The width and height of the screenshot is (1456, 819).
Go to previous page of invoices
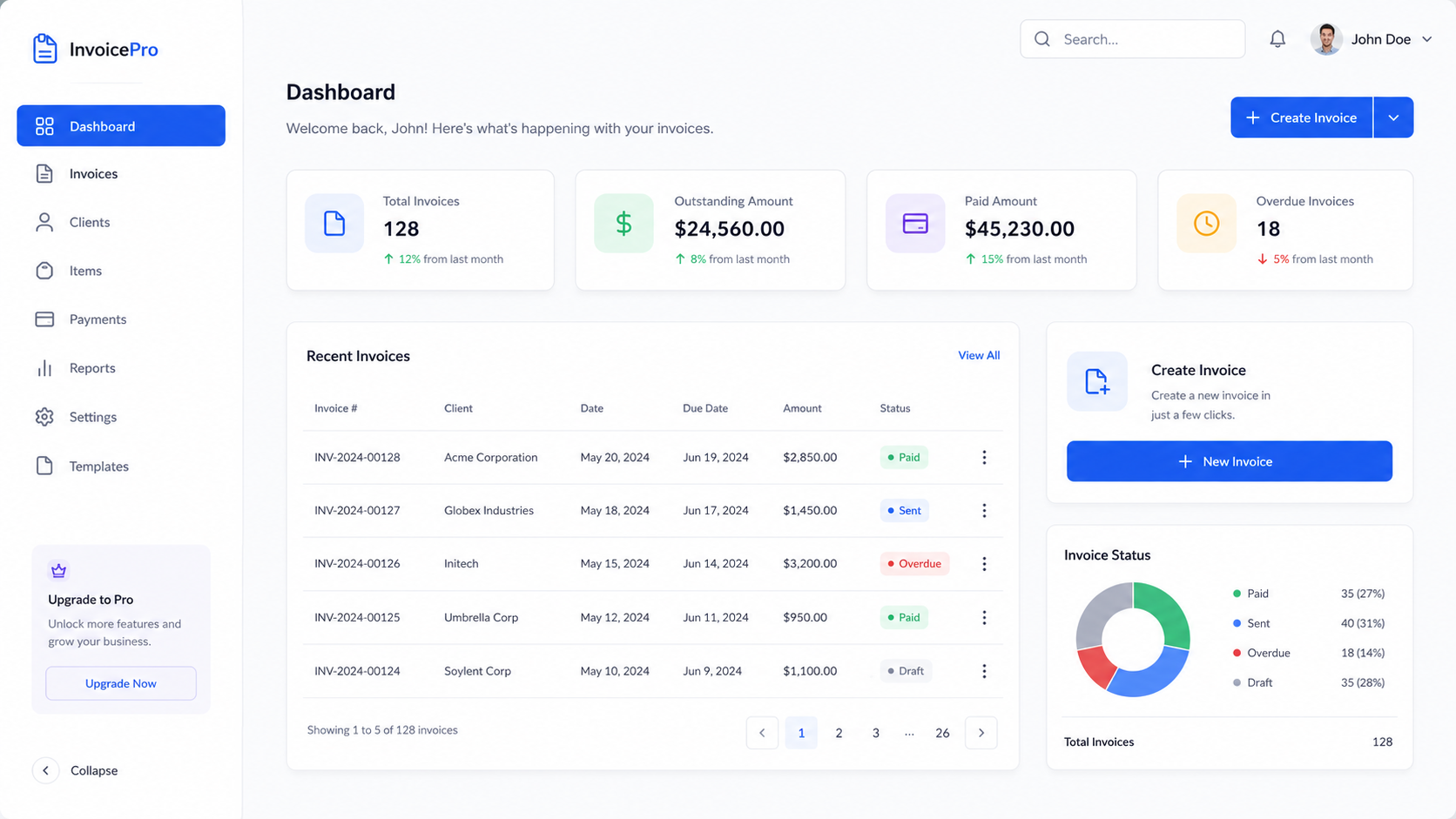pos(762,733)
